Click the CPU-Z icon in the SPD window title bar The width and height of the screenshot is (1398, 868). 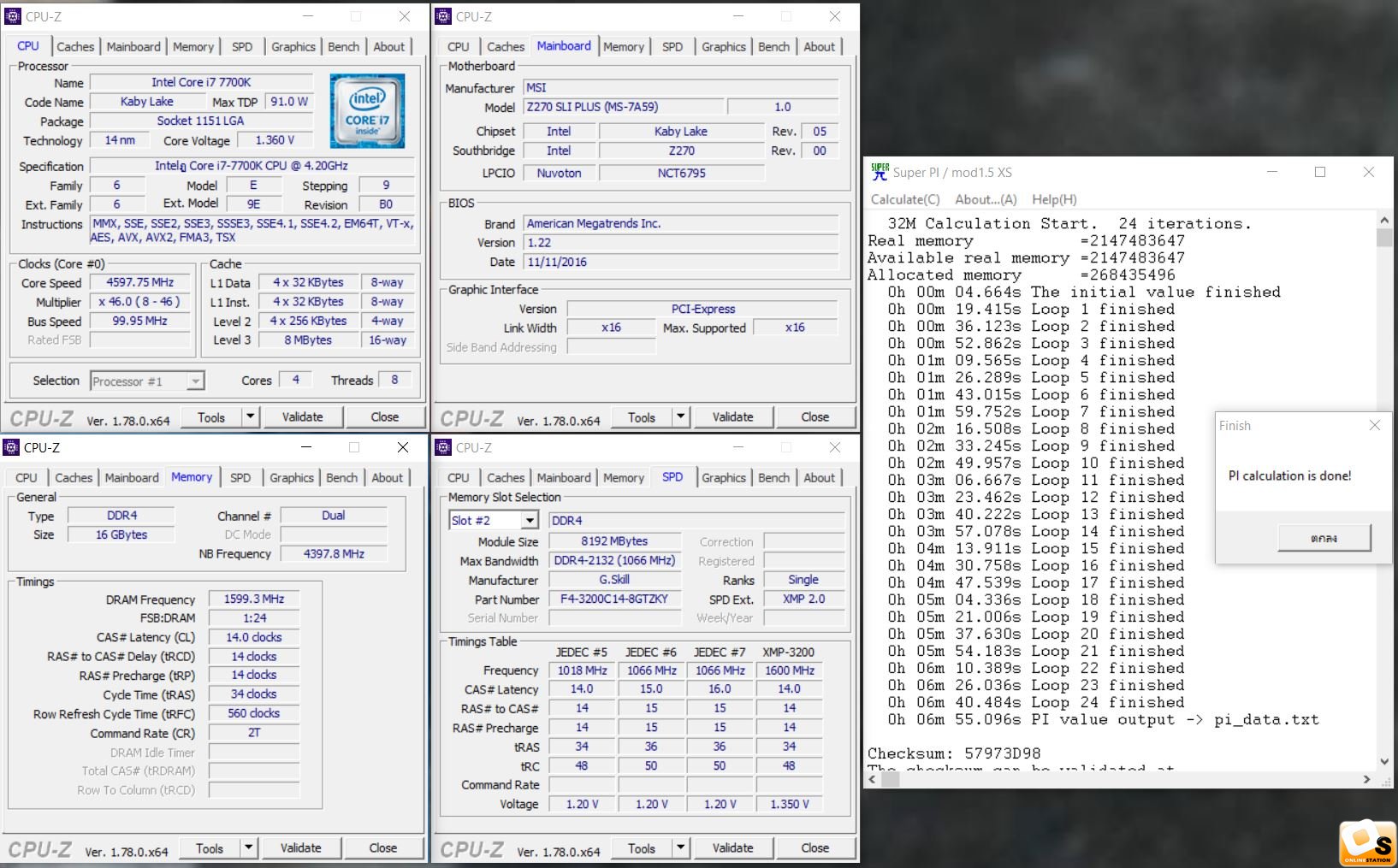443,447
